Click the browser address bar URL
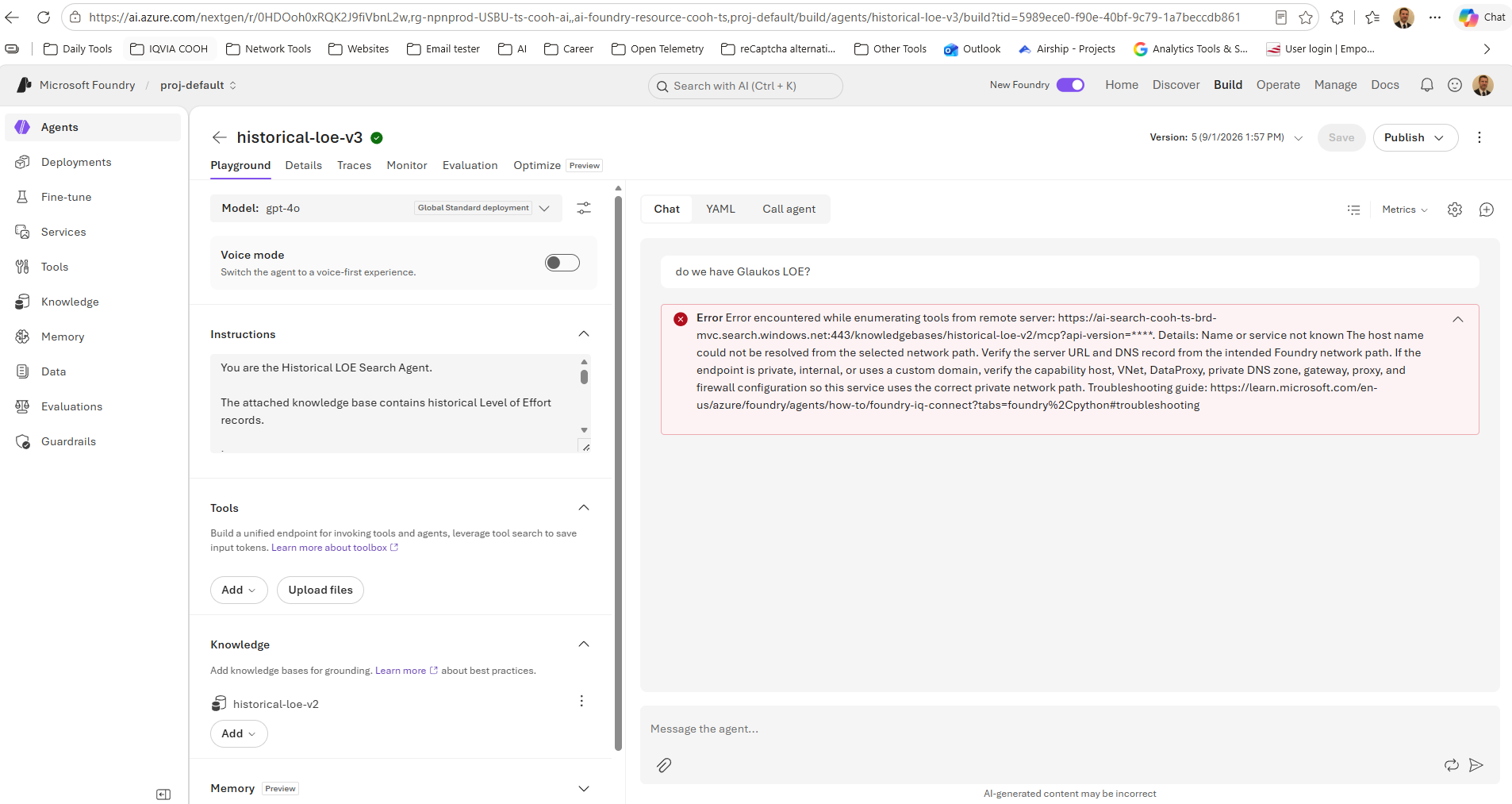The width and height of the screenshot is (1512, 804). [665, 17]
